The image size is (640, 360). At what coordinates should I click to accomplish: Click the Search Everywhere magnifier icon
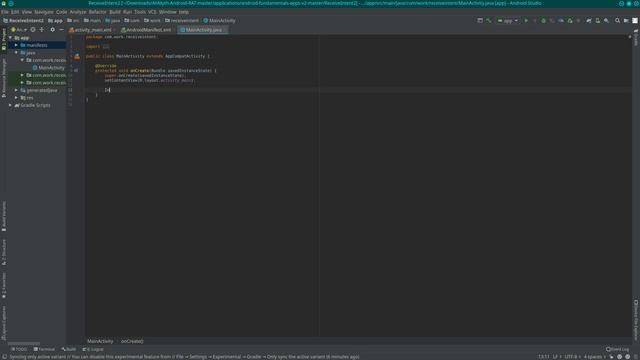[x=617, y=20]
